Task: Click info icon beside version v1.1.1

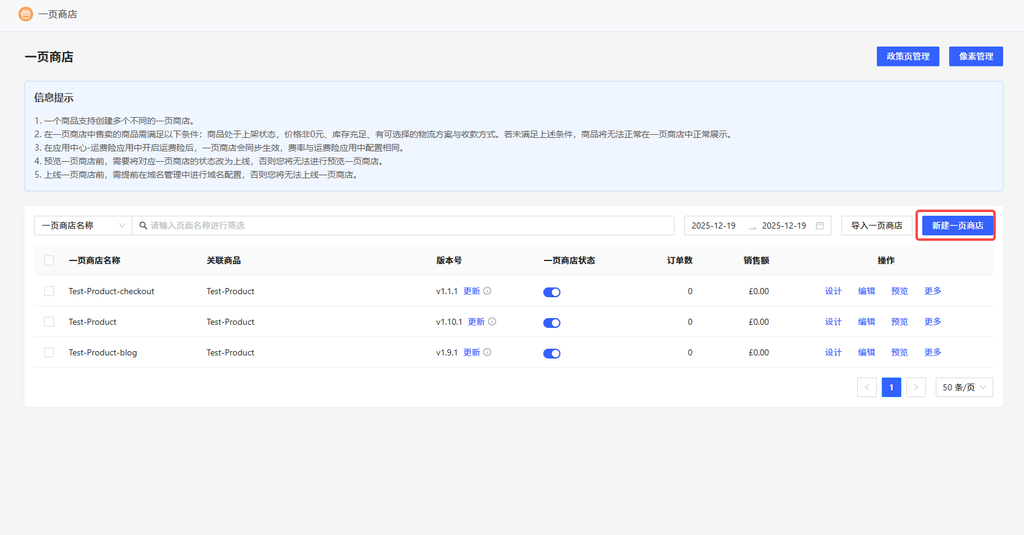Action: click(x=488, y=291)
